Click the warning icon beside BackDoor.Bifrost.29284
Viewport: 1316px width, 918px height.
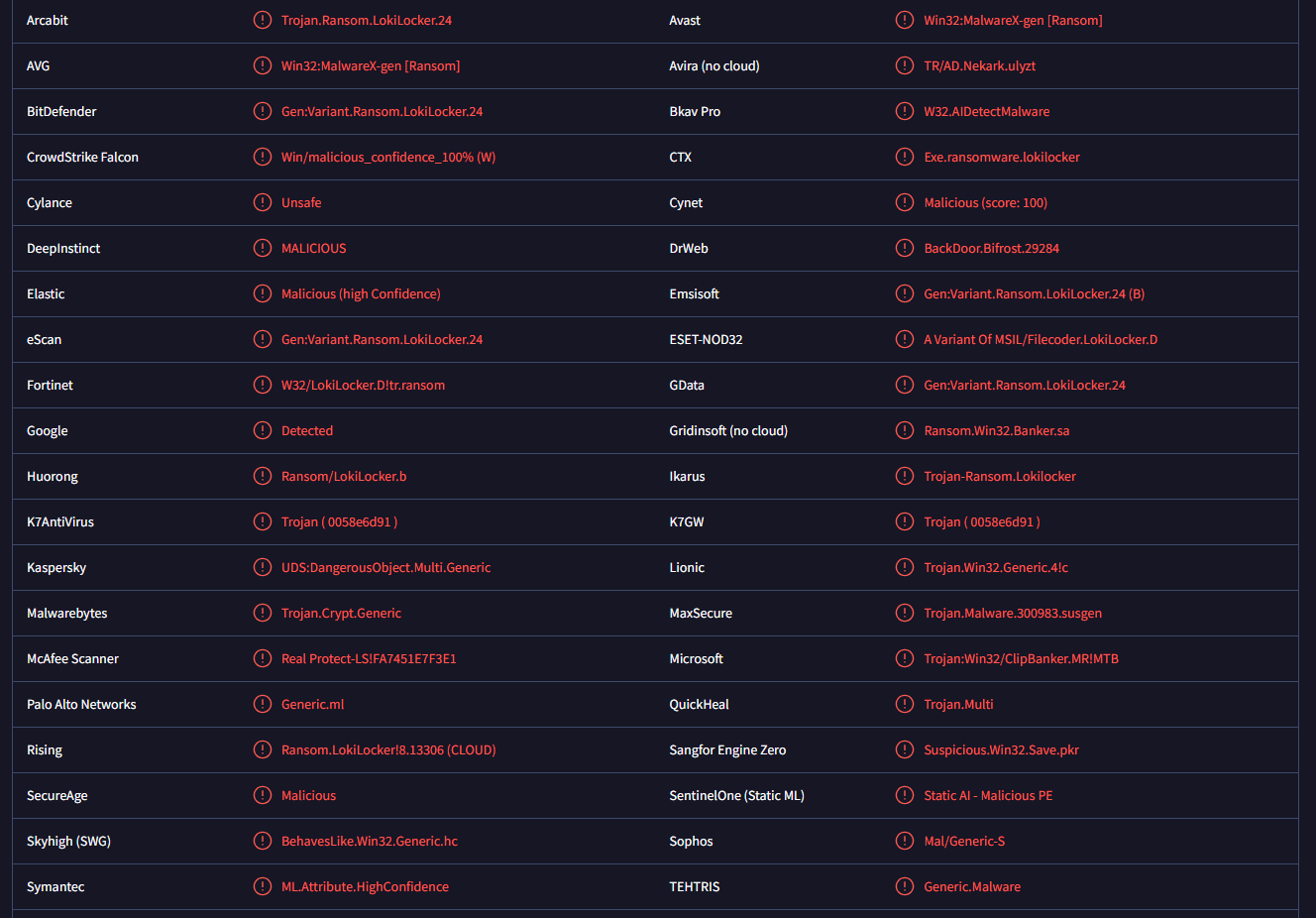tap(905, 248)
